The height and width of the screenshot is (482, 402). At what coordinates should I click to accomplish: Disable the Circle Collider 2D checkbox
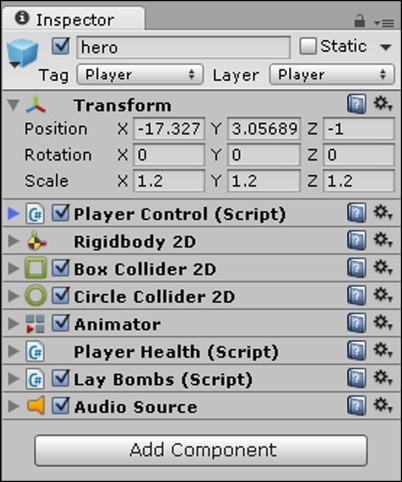(61, 296)
